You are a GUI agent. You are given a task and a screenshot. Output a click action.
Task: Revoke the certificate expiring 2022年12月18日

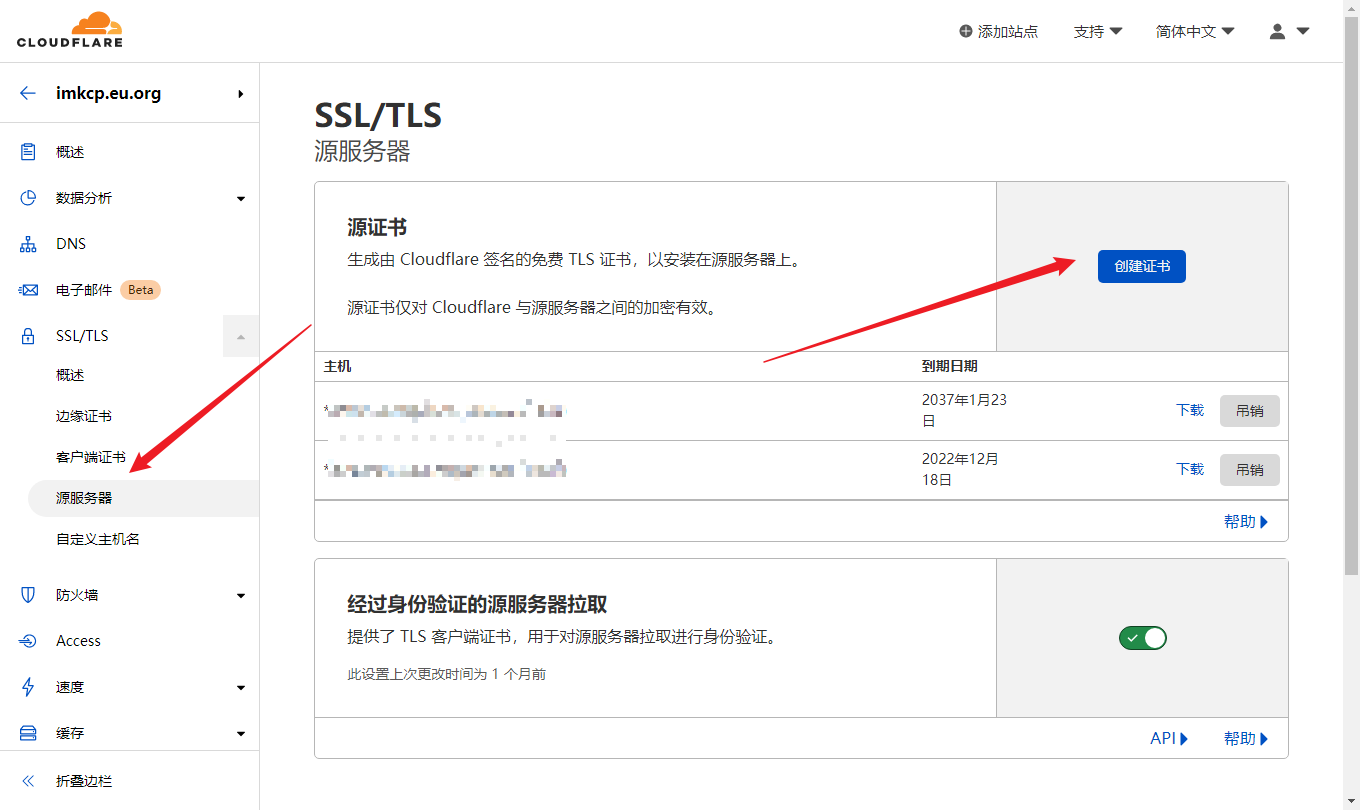point(1250,469)
